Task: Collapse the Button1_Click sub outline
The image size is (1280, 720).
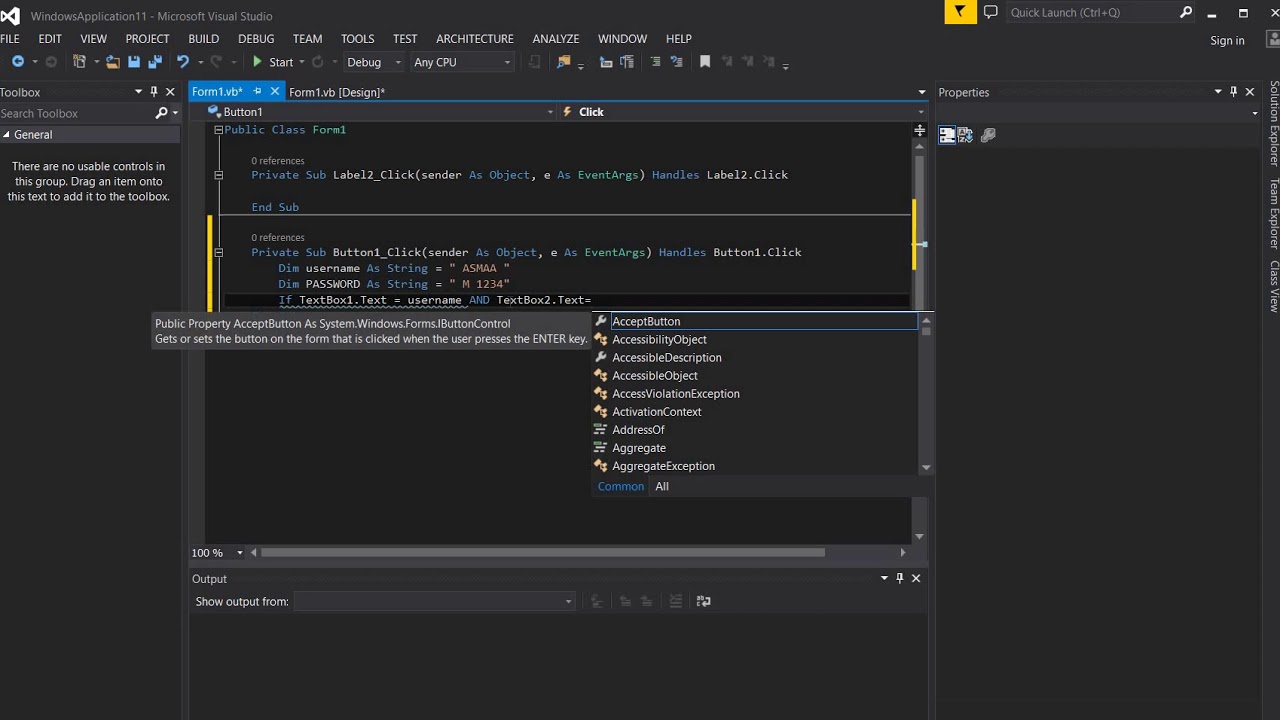Action: pos(218,253)
